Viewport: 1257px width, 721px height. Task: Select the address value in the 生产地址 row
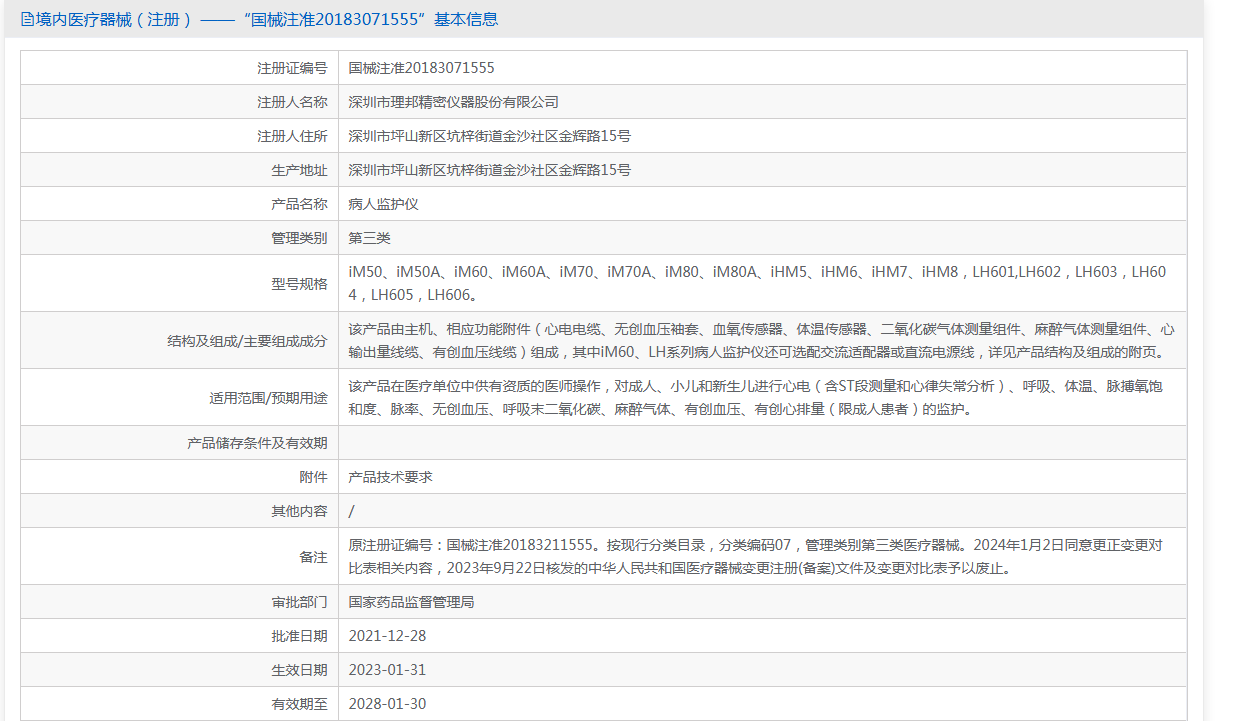[x=489, y=170]
